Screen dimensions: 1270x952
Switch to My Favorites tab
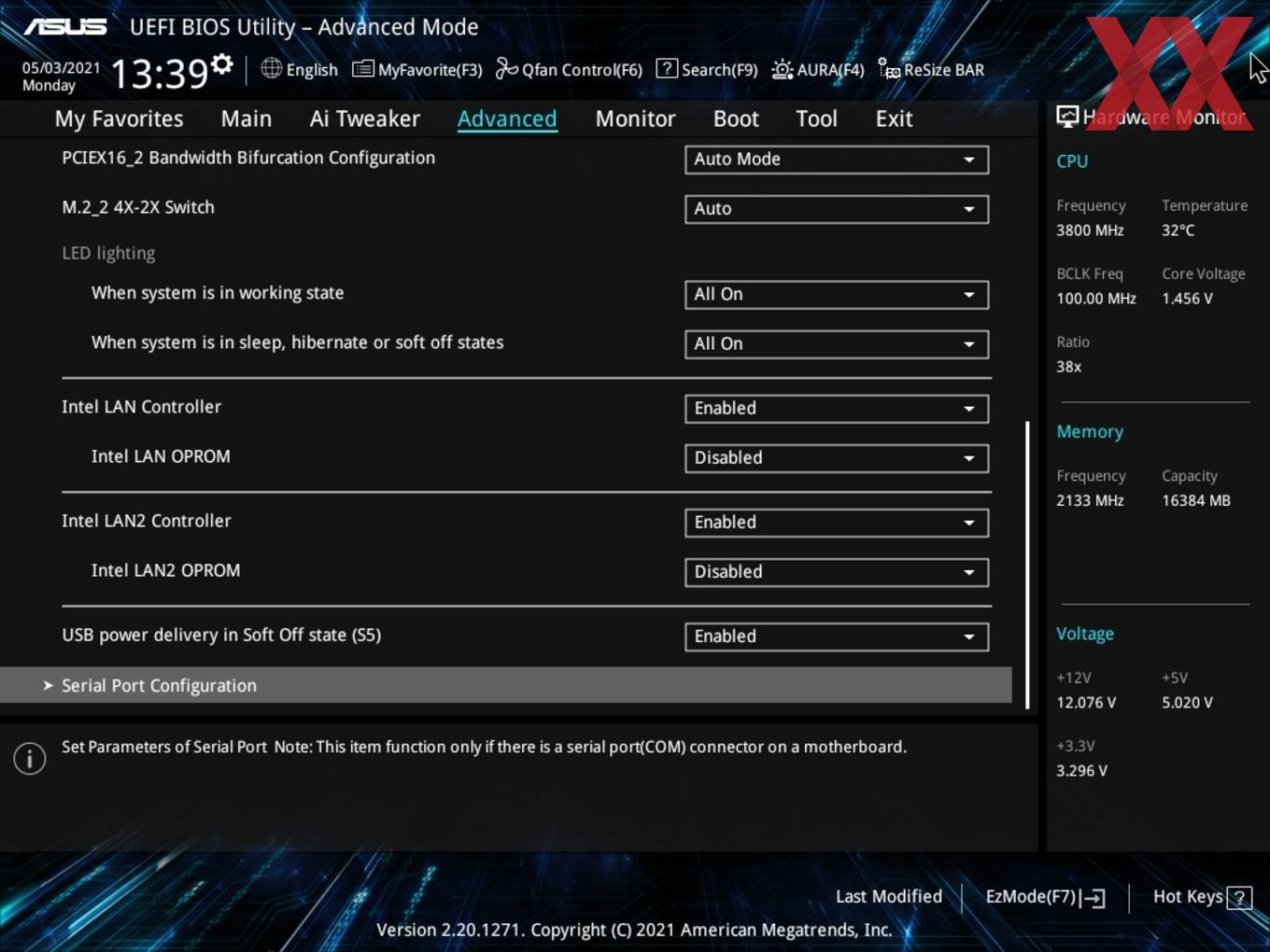click(119, 119)
